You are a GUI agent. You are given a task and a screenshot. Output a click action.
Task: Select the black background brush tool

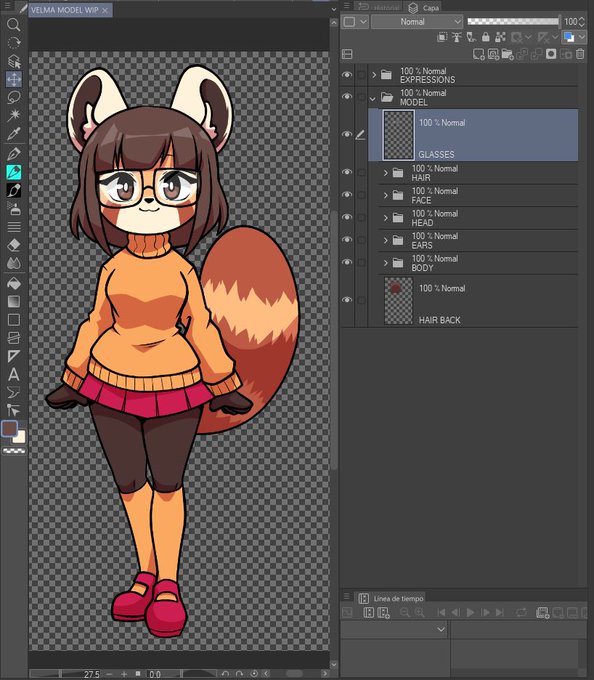pos(13,190)
